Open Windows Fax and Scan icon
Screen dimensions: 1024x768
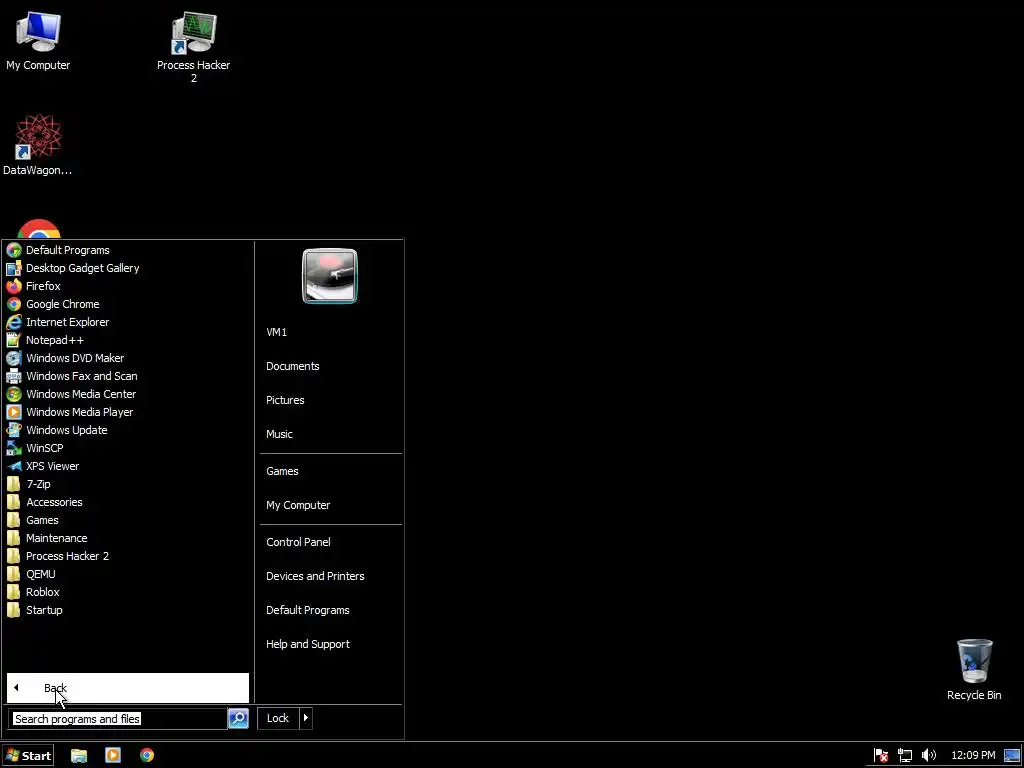pyautogui.click(x=14, y=376)
